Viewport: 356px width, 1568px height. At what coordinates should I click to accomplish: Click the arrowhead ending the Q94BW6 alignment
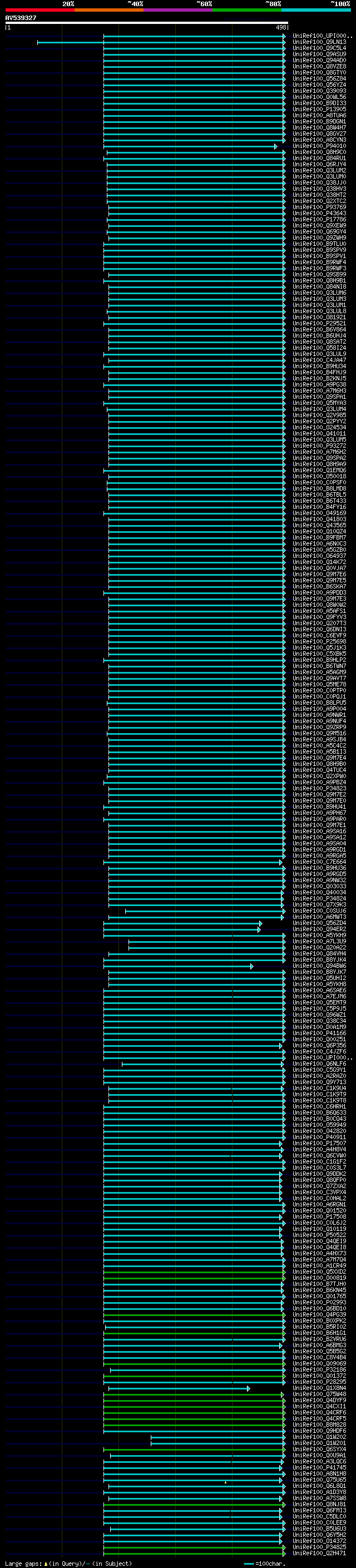(252, 966)
